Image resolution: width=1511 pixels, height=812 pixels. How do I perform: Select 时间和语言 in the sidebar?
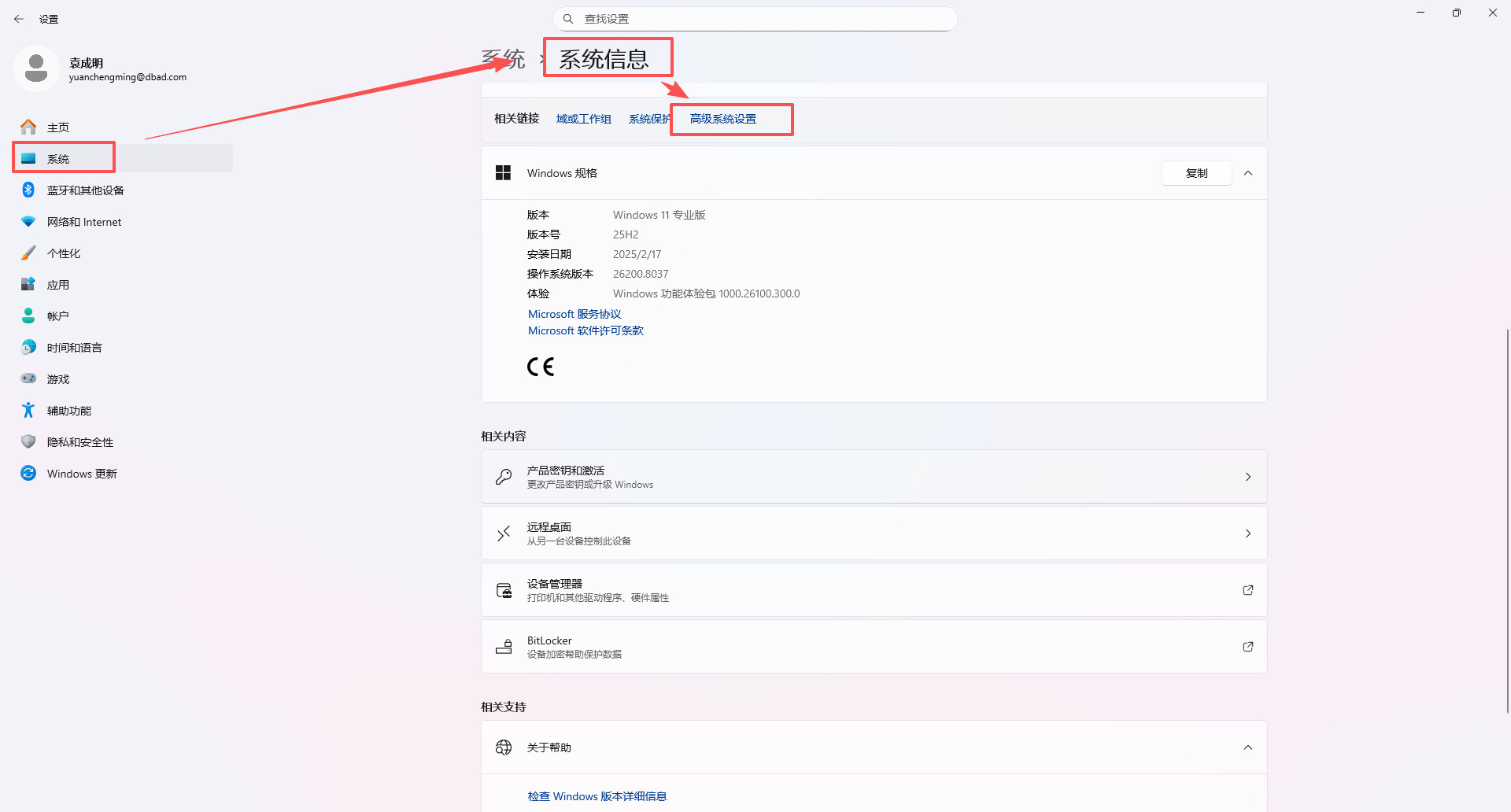74,348
